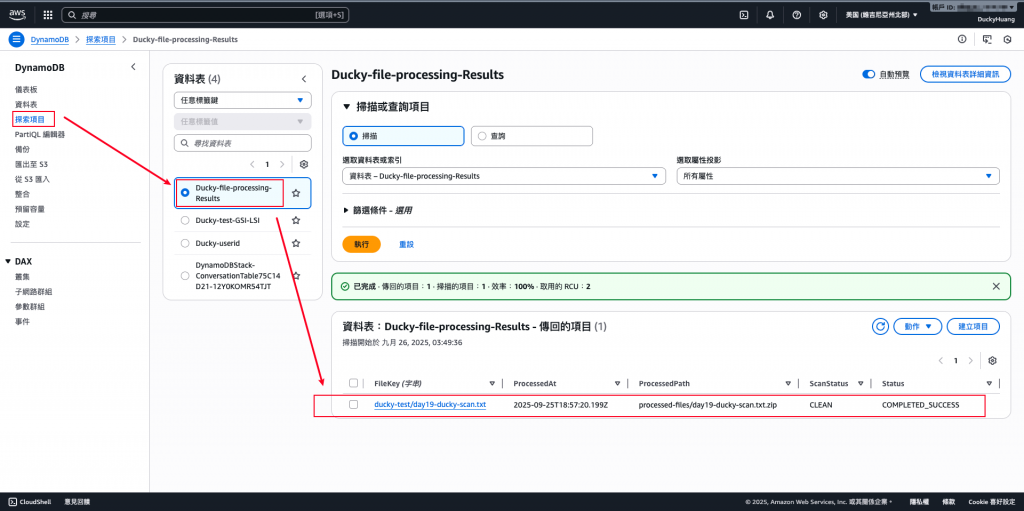The image size is (1024, 511).
Task: Click the AWS top search field
Action: [x=207, y=14]
